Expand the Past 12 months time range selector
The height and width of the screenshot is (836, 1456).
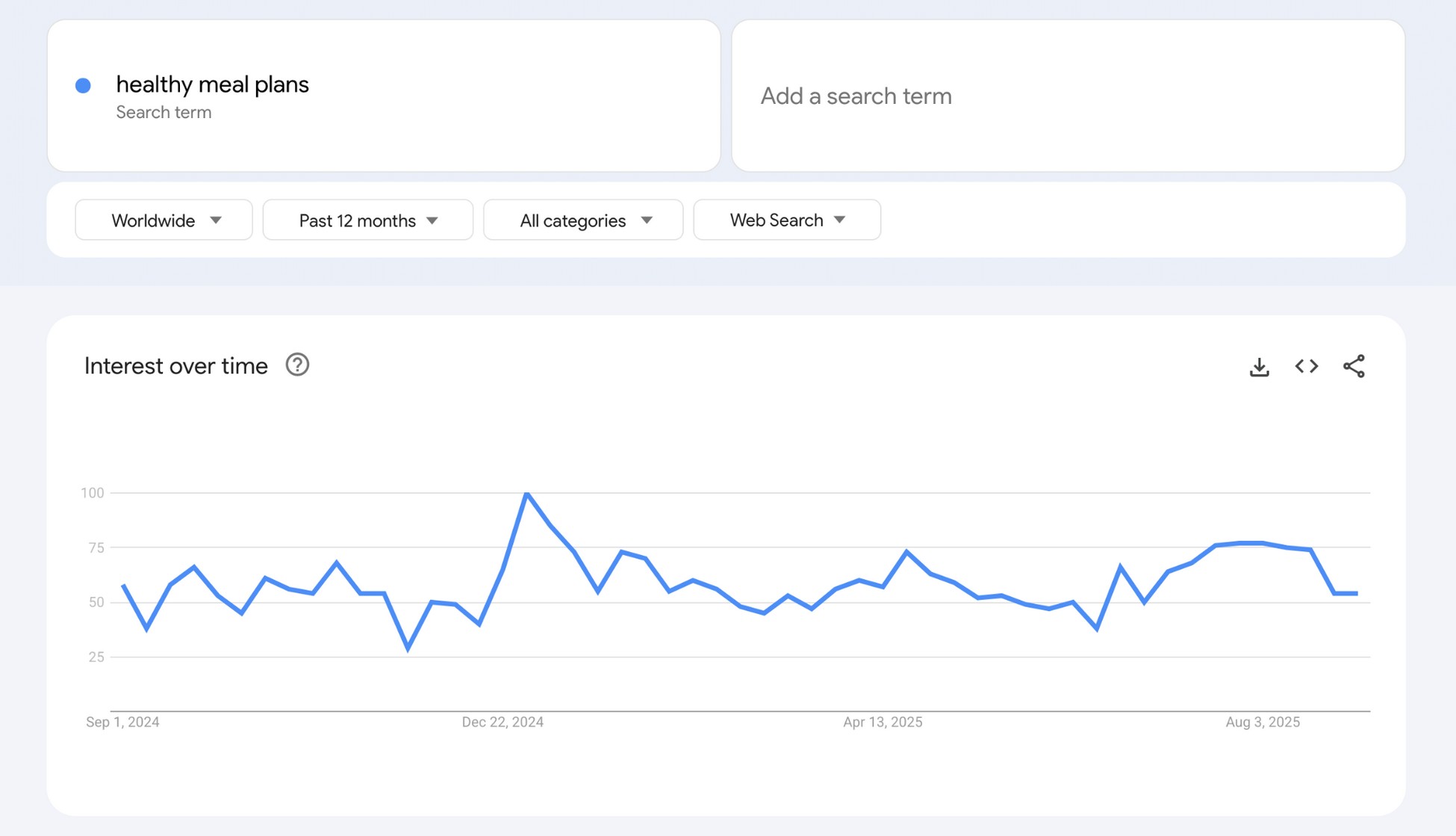point(367,220)
